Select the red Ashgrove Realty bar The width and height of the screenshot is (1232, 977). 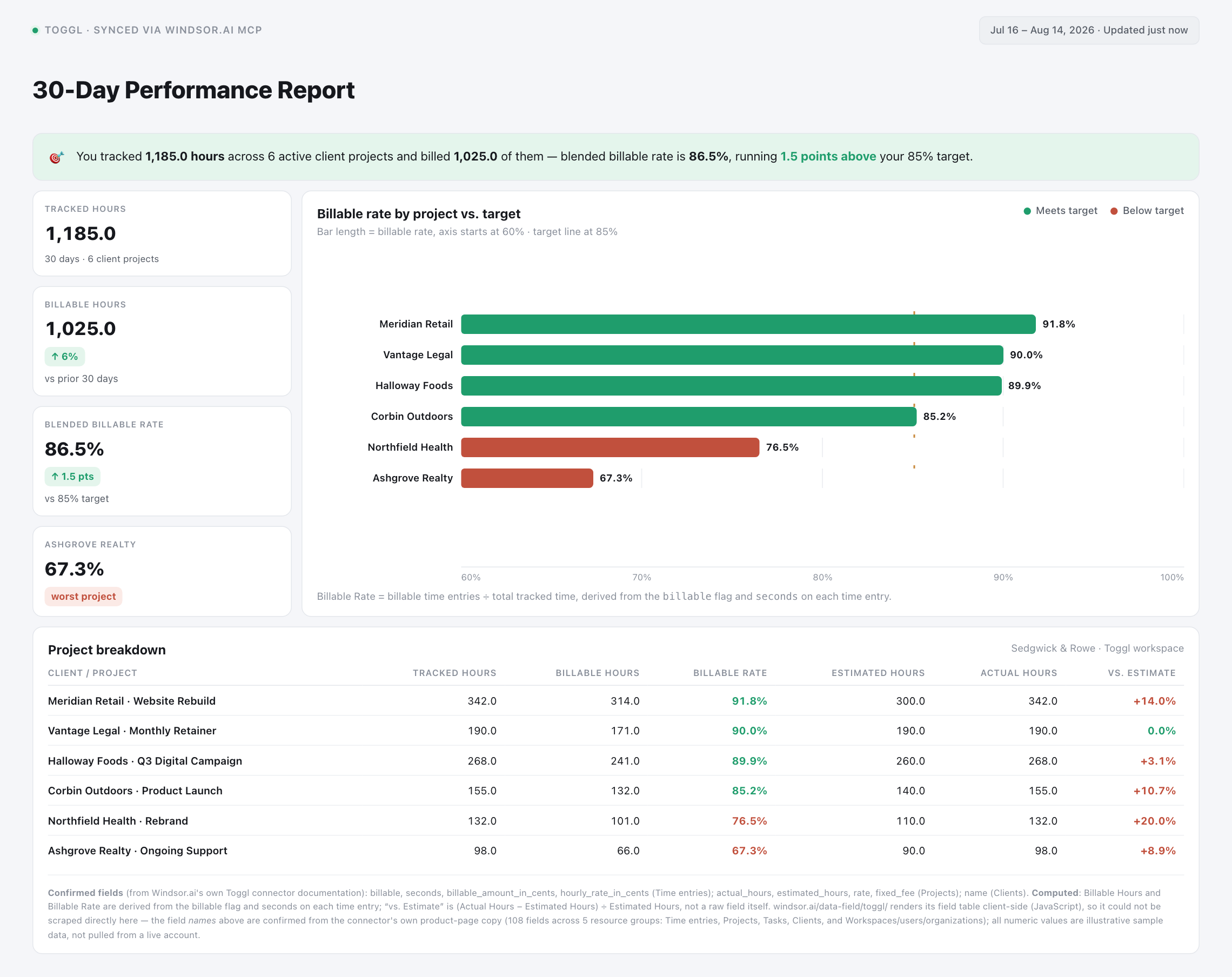pyautogui.click(x=527, y=478)
